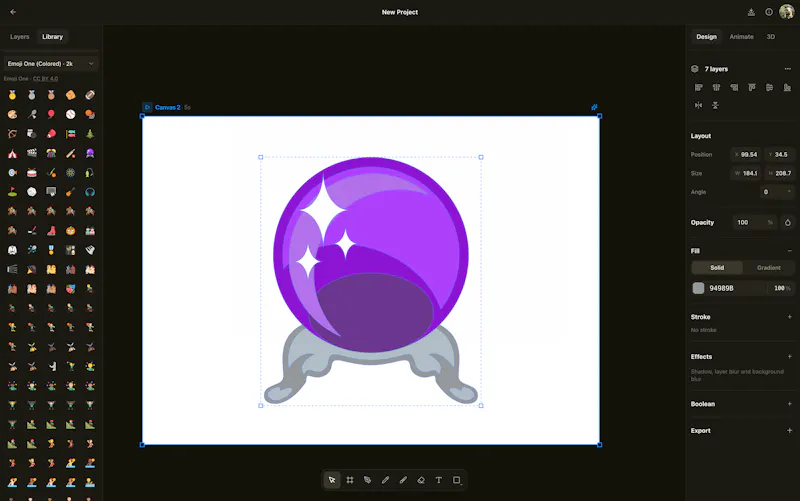The height and width of the screenshot is (501, 800).
Task: Align selected layers to left
Action: point(698,88)
